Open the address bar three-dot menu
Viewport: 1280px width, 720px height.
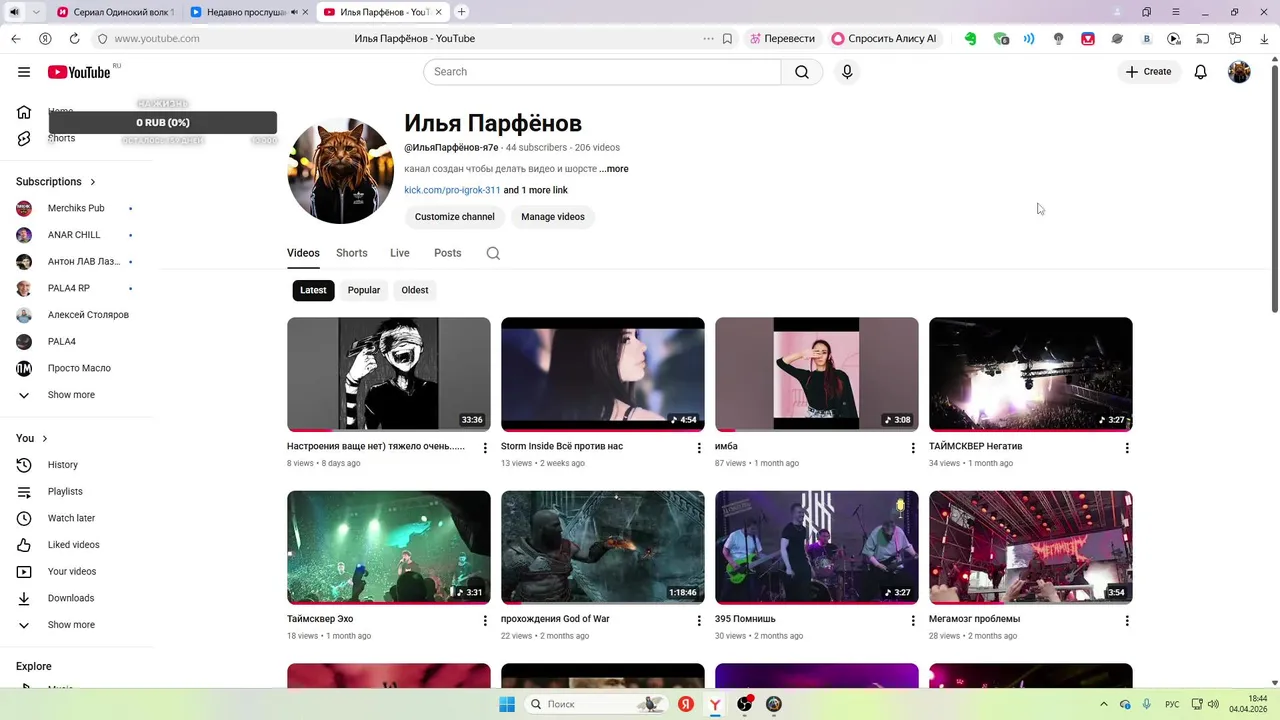click(709, 39)
